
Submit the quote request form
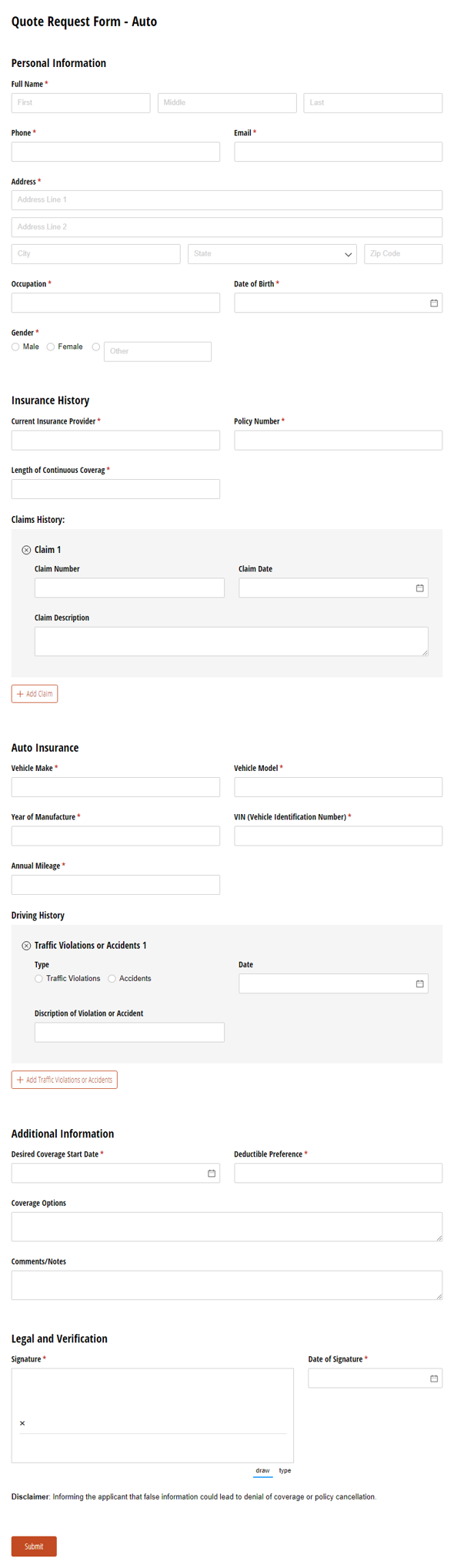[x=34, y=1546]
